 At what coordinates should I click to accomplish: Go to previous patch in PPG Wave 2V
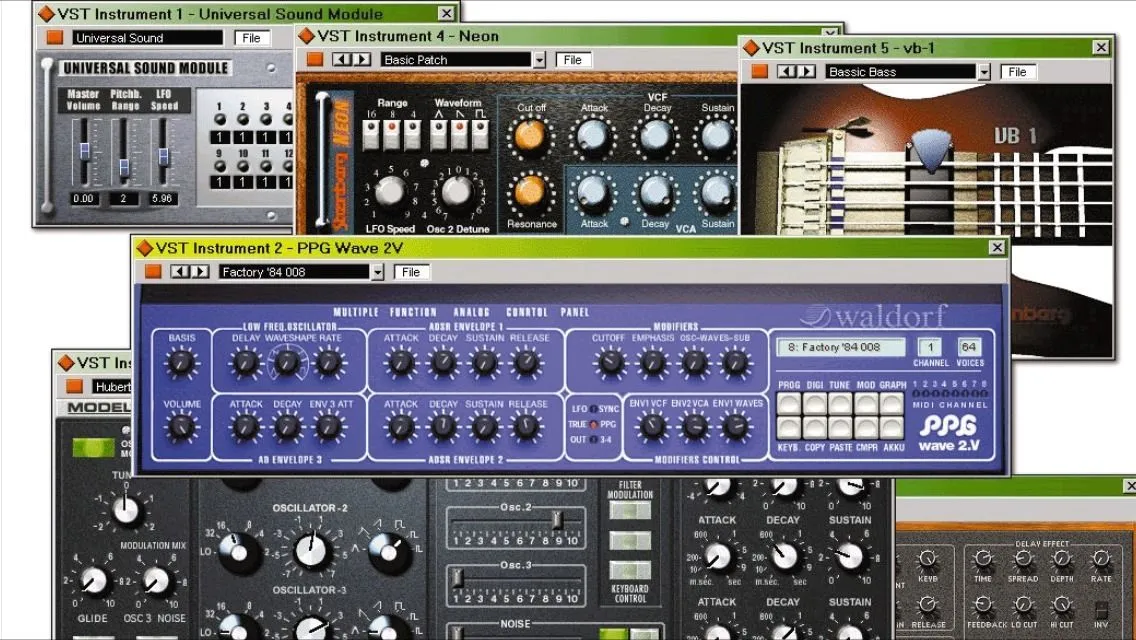tap(180, 272)
